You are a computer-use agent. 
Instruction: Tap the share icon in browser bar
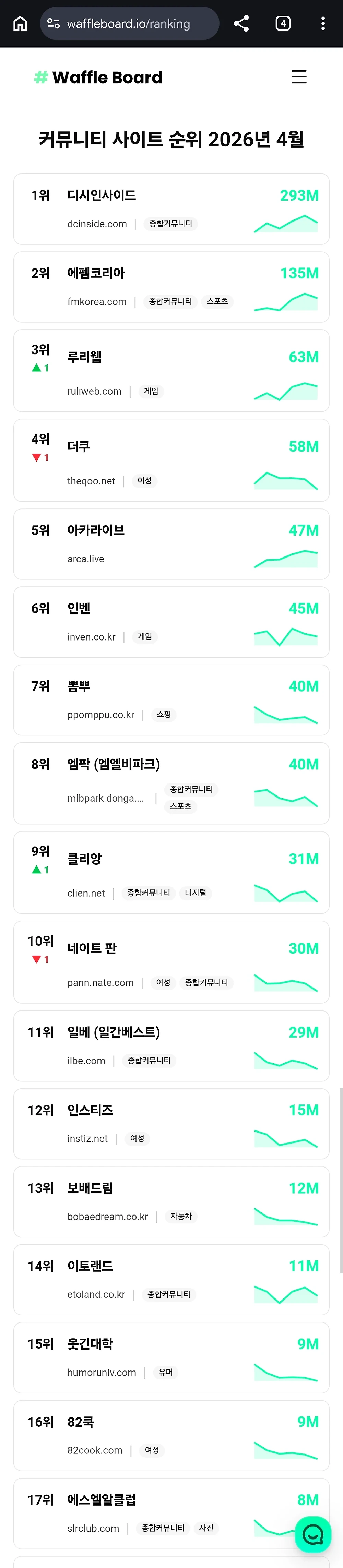tap(241, 24)
